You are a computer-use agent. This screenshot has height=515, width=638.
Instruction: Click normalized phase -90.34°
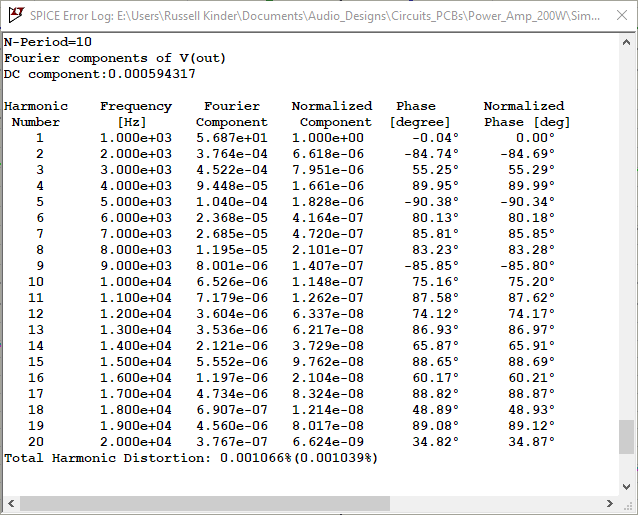[x=527, y=202]
